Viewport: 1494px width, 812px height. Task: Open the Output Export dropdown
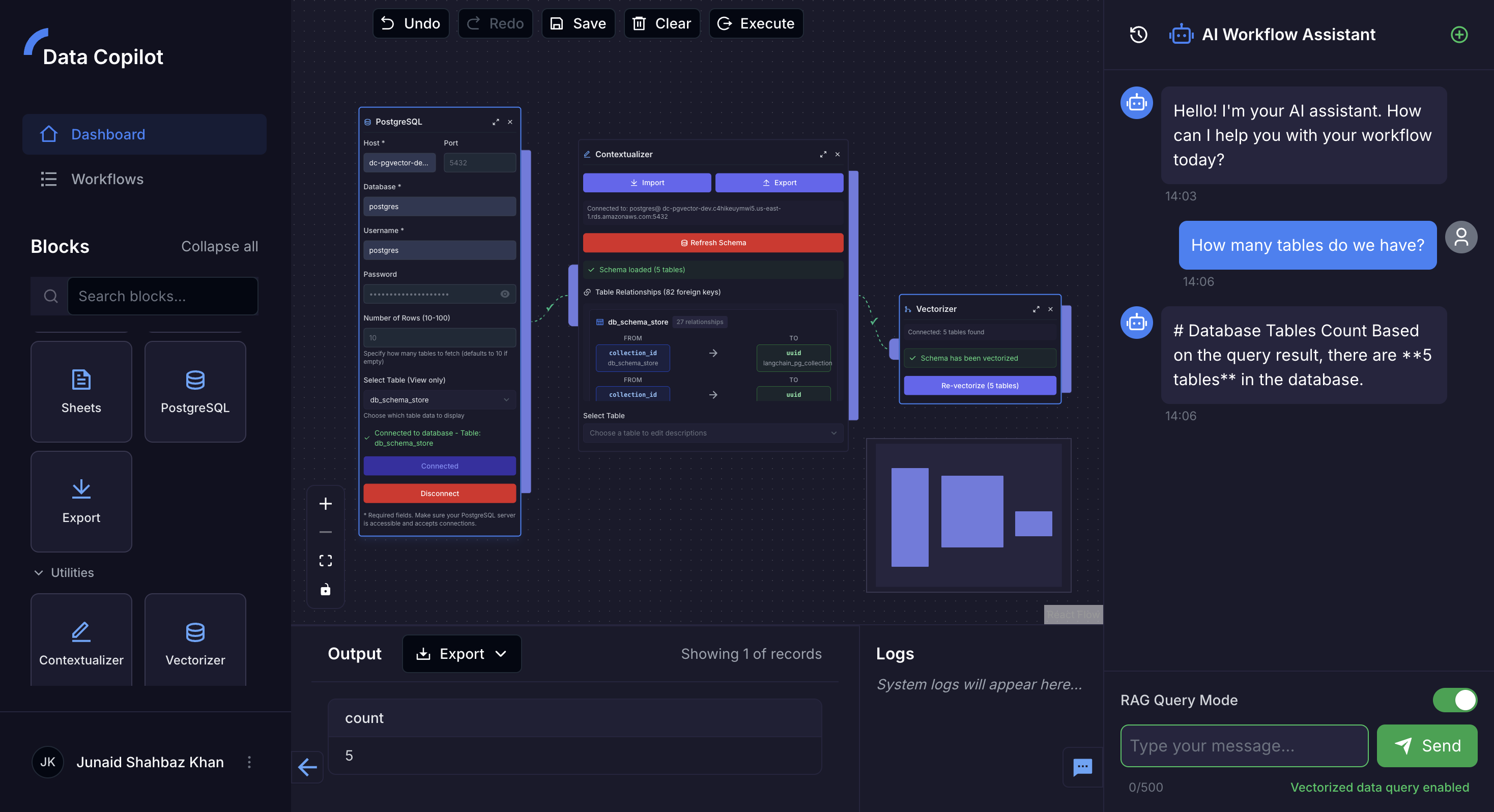pos(462,654)
